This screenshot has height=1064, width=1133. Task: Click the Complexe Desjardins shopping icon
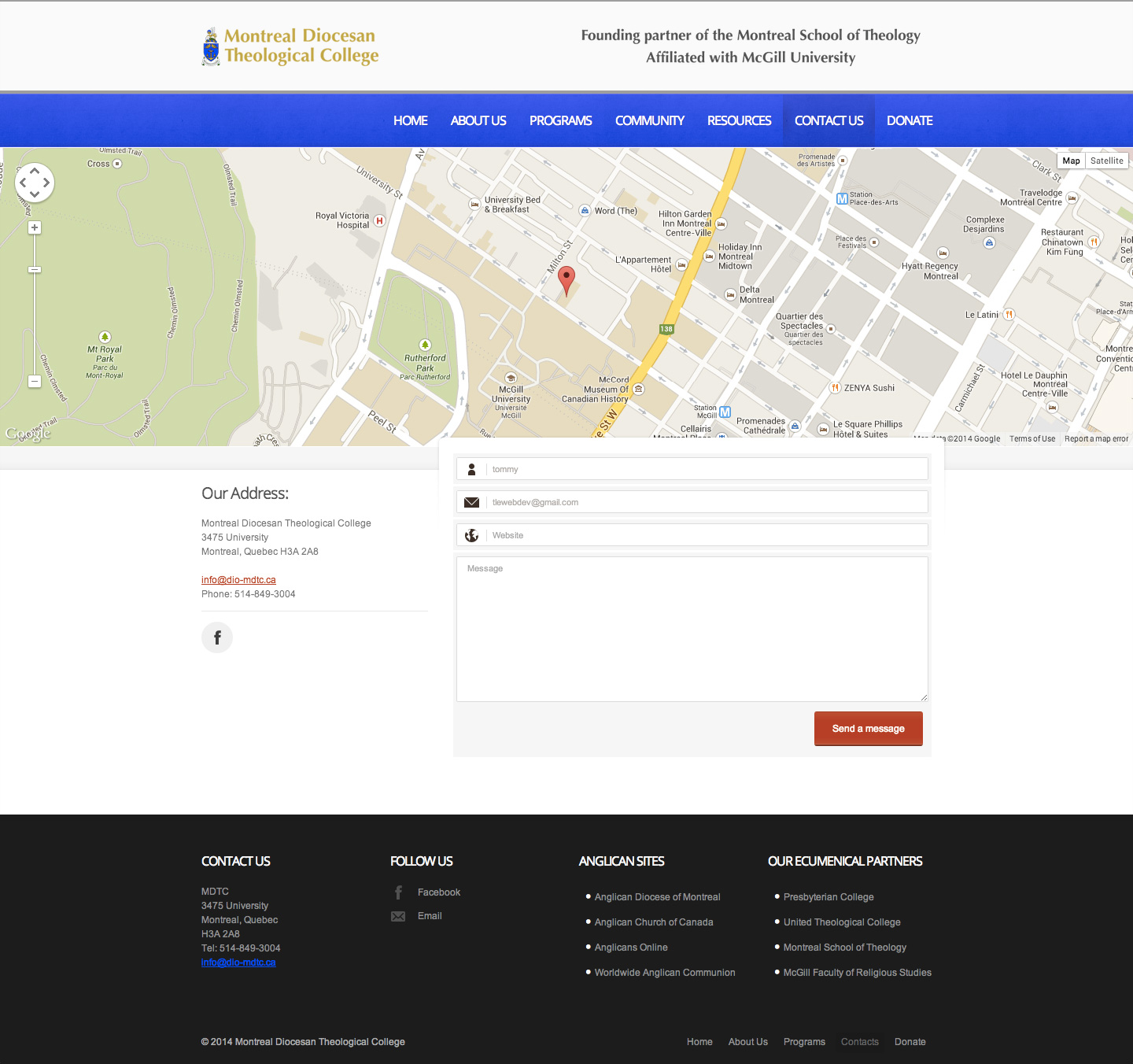(x=990, y=242)
